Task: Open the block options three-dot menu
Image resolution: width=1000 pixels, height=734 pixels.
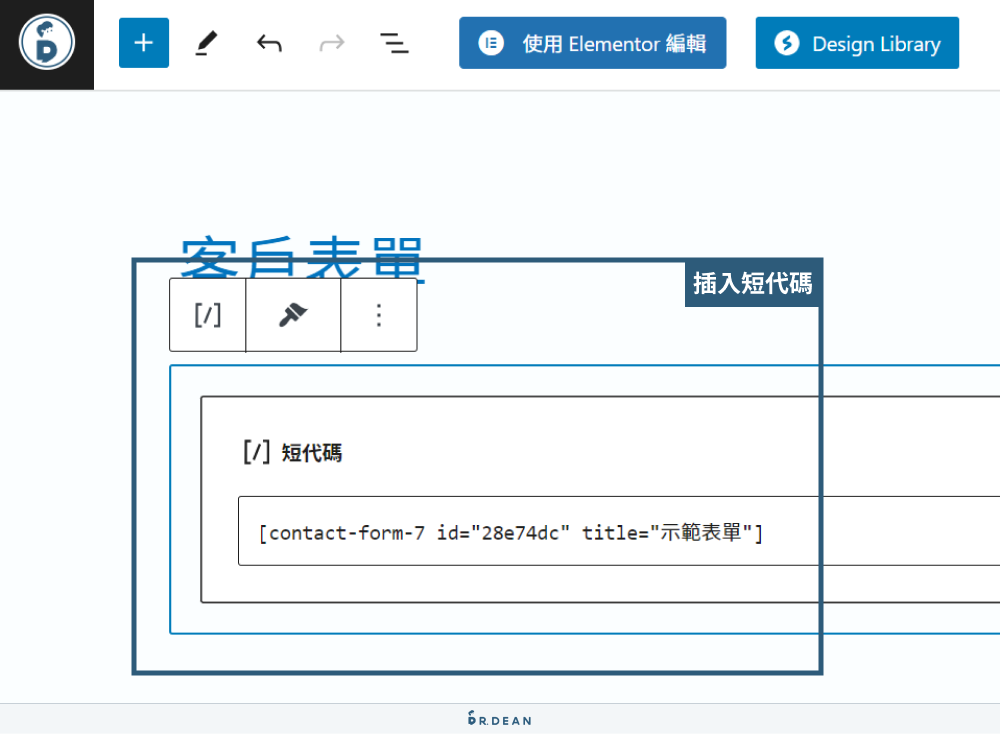Action: point(379,315)
